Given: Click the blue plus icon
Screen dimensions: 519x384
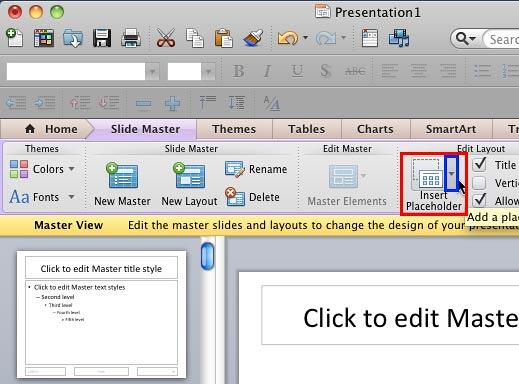Looking at the screenshot, I should 172,104.
